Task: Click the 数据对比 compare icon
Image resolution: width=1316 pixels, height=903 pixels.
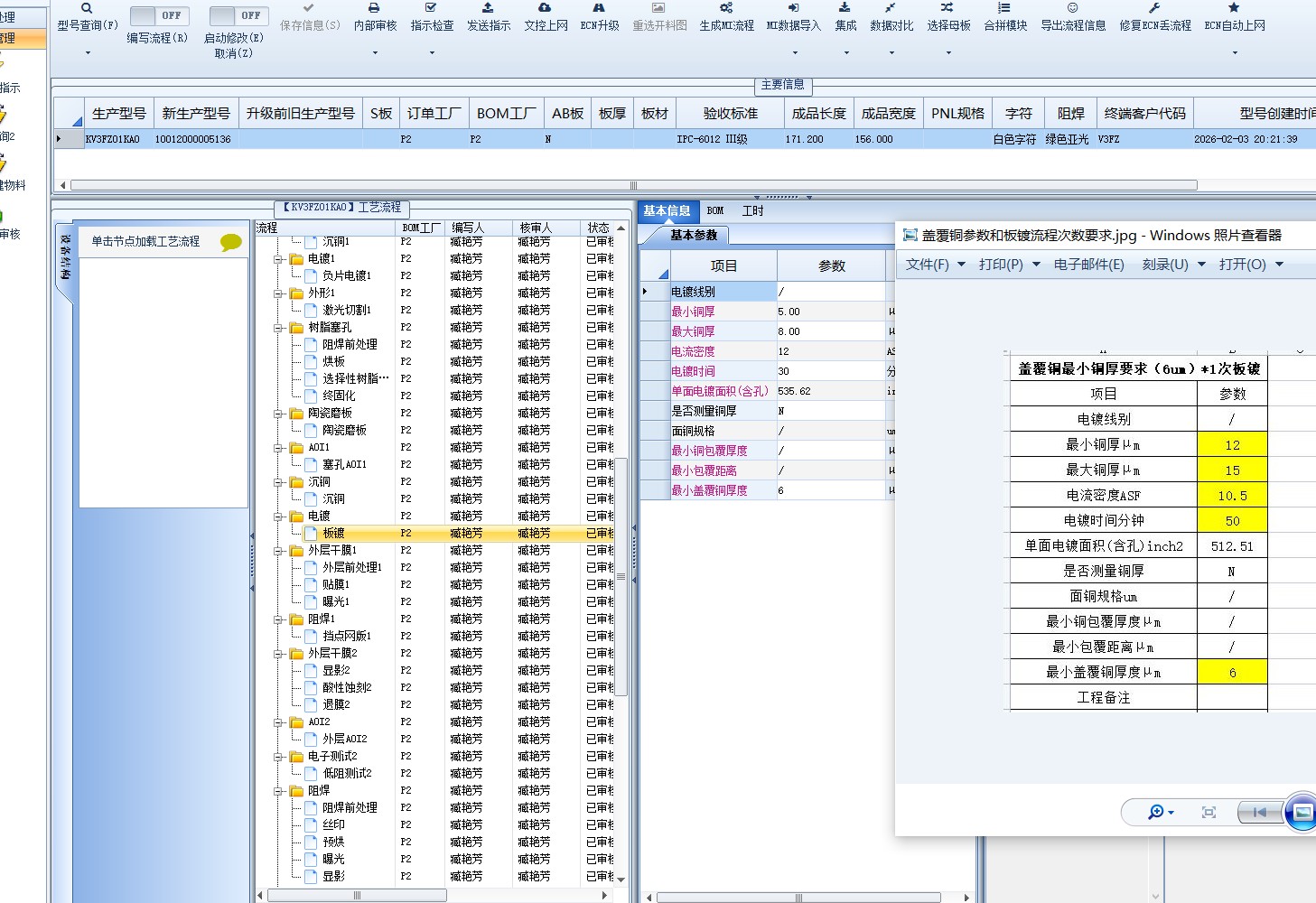Action: click(891, 7)
